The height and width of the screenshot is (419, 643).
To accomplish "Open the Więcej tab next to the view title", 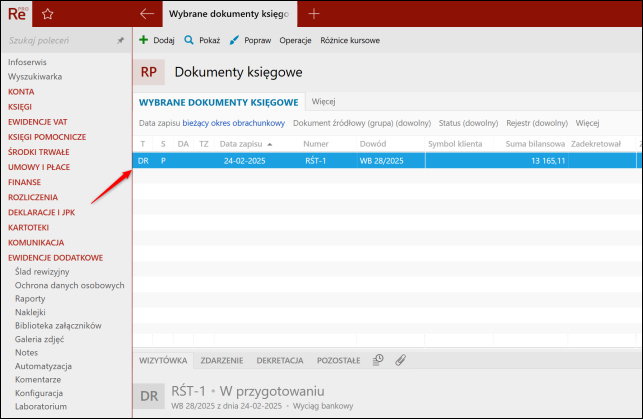I will 324,102.
